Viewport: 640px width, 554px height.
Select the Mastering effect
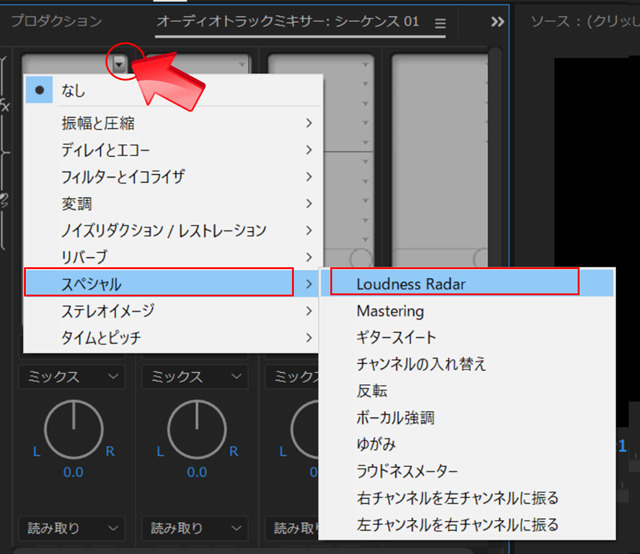point(467,311)
